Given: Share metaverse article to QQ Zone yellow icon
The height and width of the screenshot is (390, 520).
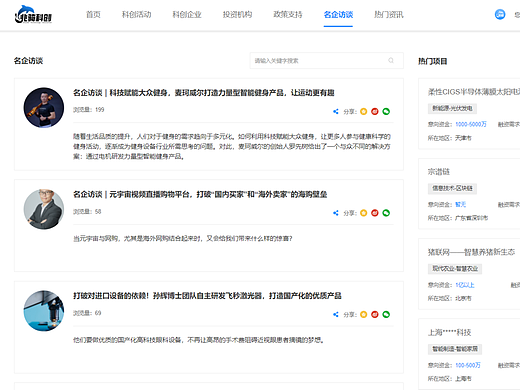Looking at the screenshot, I should click(364, 213).
